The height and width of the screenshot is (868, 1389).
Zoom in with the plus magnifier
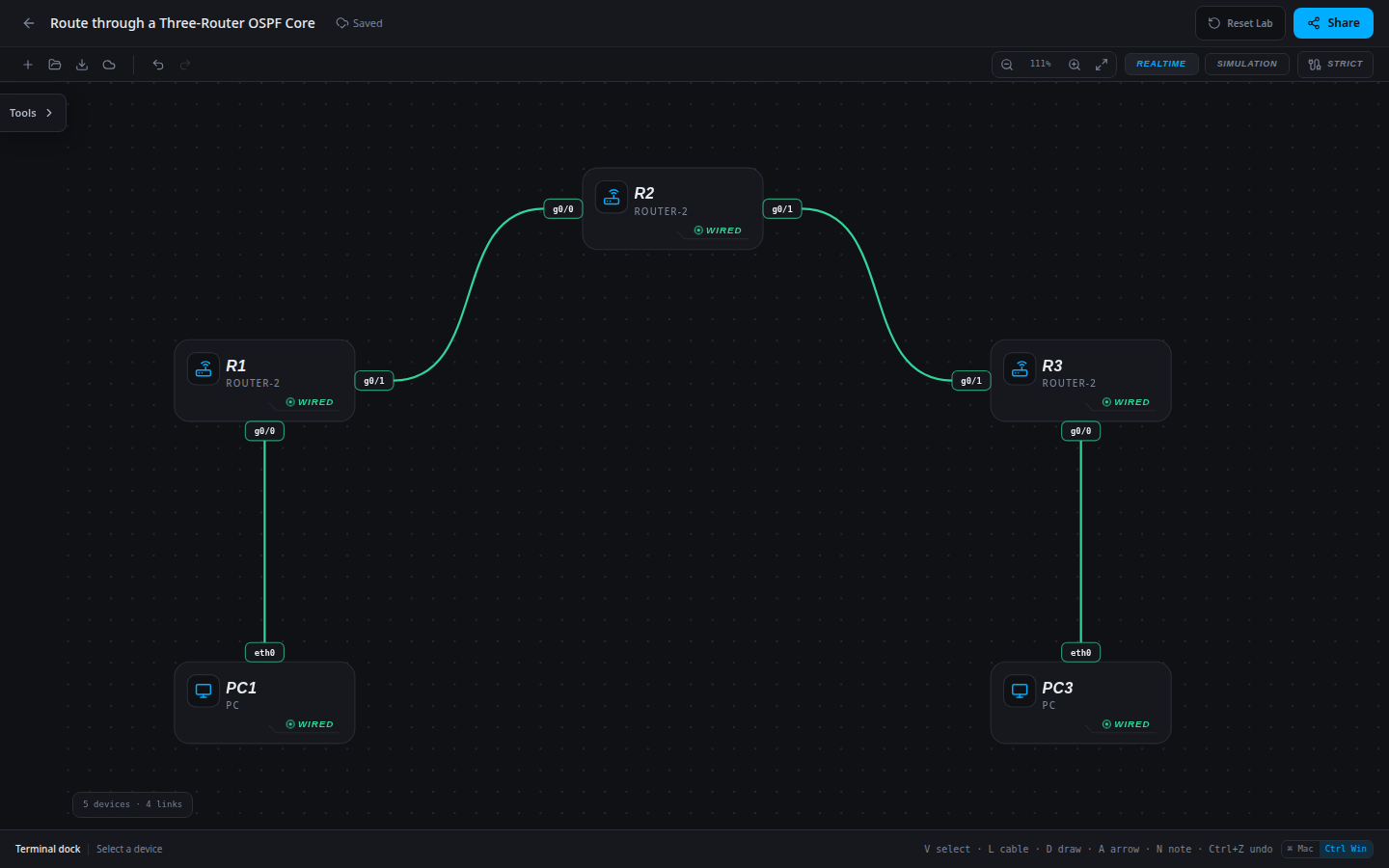point(1075,65)
